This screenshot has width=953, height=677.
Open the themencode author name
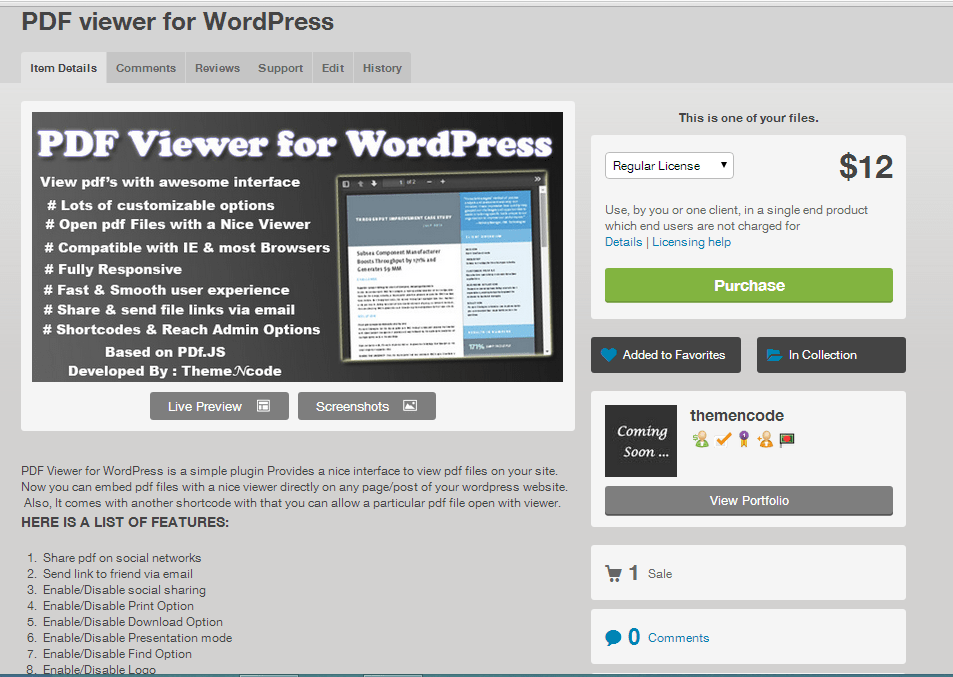pyautogui.click(x=737, y=416)
